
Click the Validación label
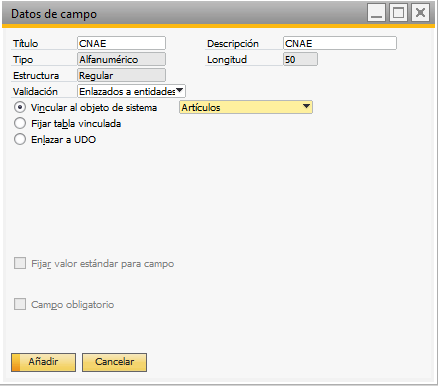point(35,92)
